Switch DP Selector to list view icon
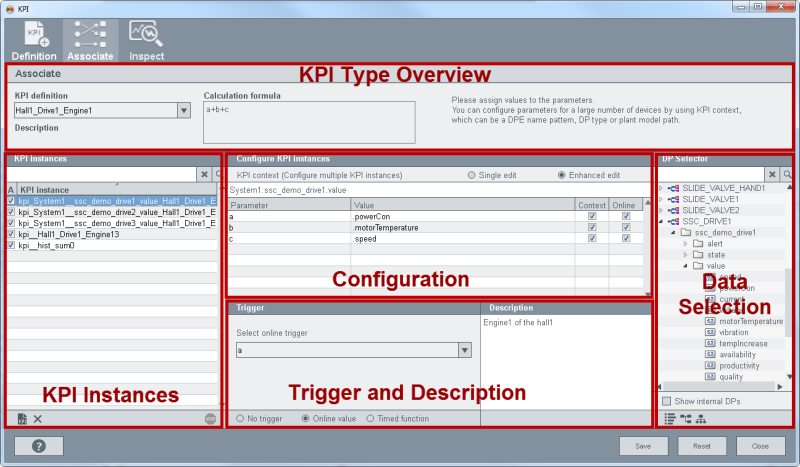This screenshot has width=800, height=467. [669, 419]
